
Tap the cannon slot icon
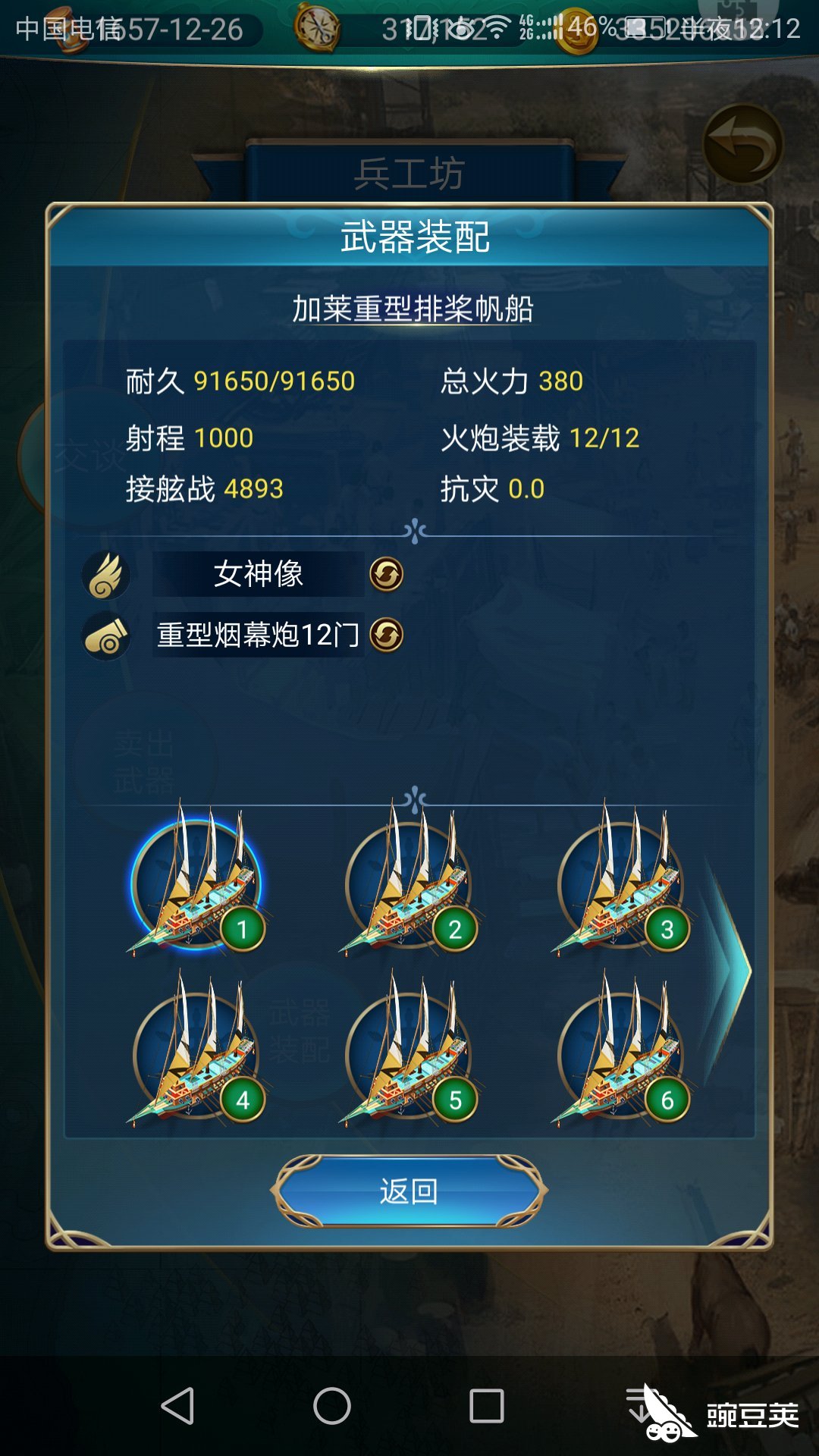pos(106,636)
